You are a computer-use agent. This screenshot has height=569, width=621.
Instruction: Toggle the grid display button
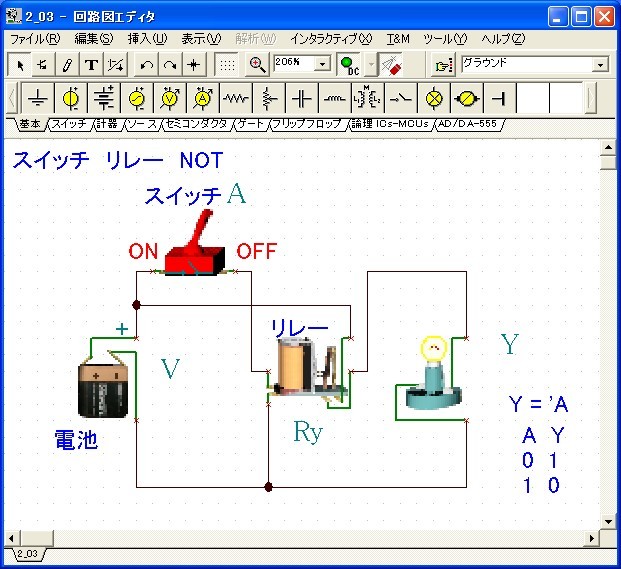(227, 64)
